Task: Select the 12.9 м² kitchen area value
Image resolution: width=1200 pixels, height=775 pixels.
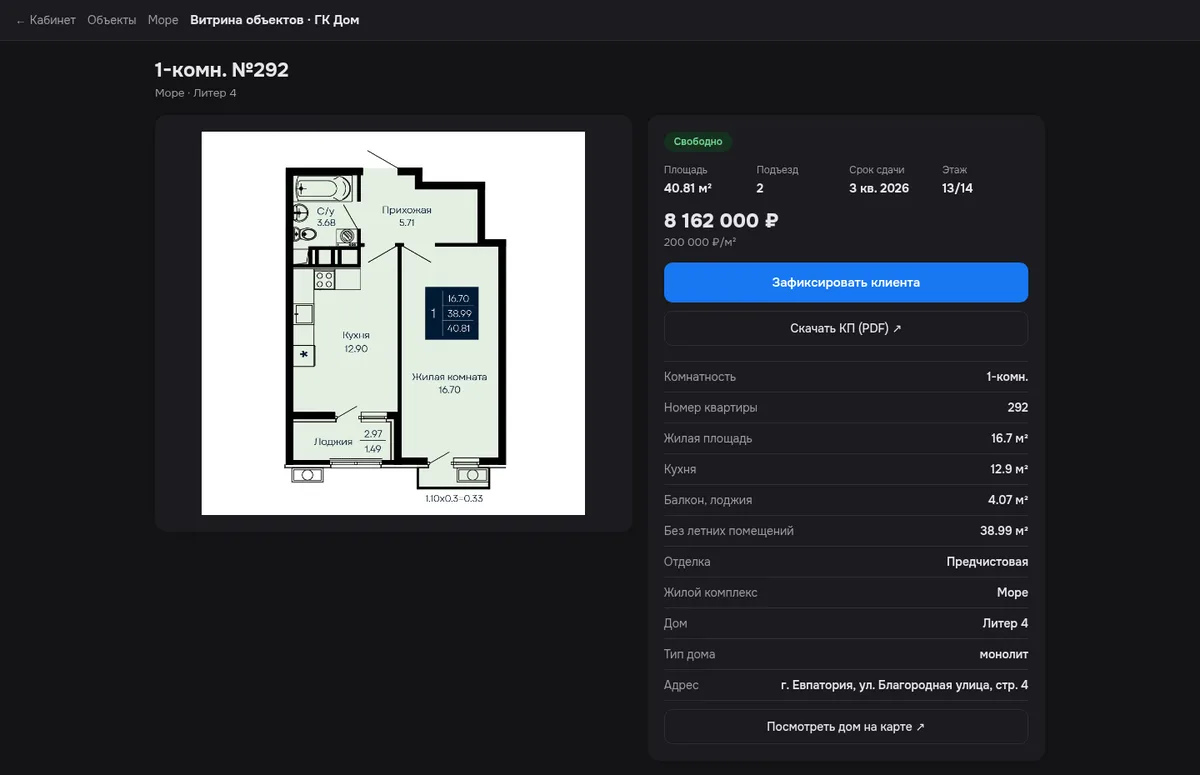Action: 1009,469
